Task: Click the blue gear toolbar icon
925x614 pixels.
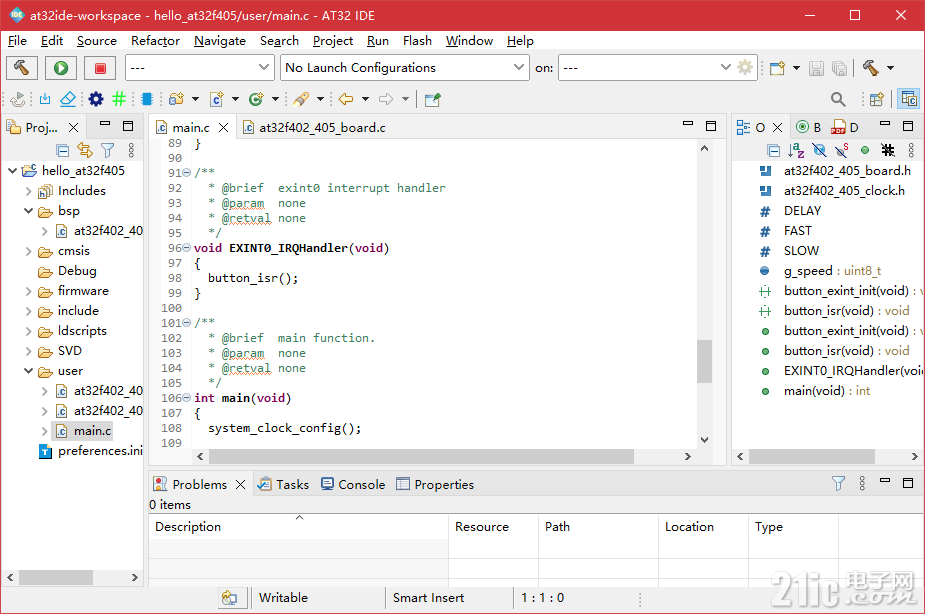Action: [x=96, y=99]
